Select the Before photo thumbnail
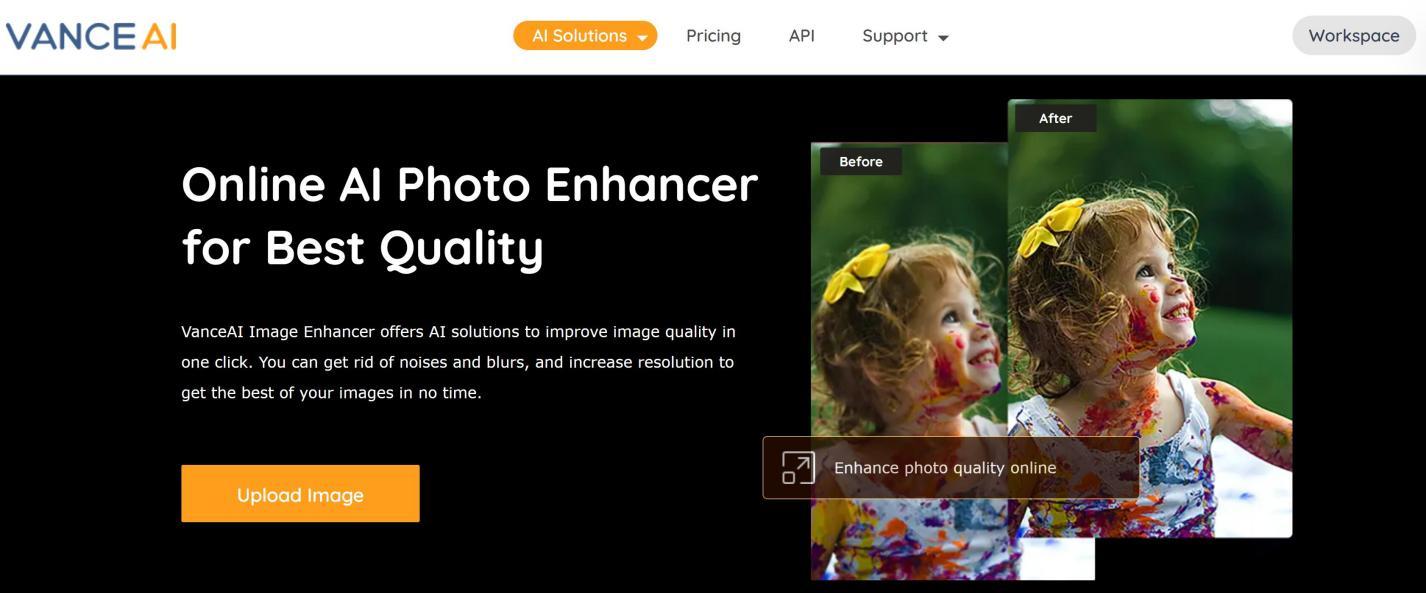The image size is (1426, 593). (x=908, y=361)
